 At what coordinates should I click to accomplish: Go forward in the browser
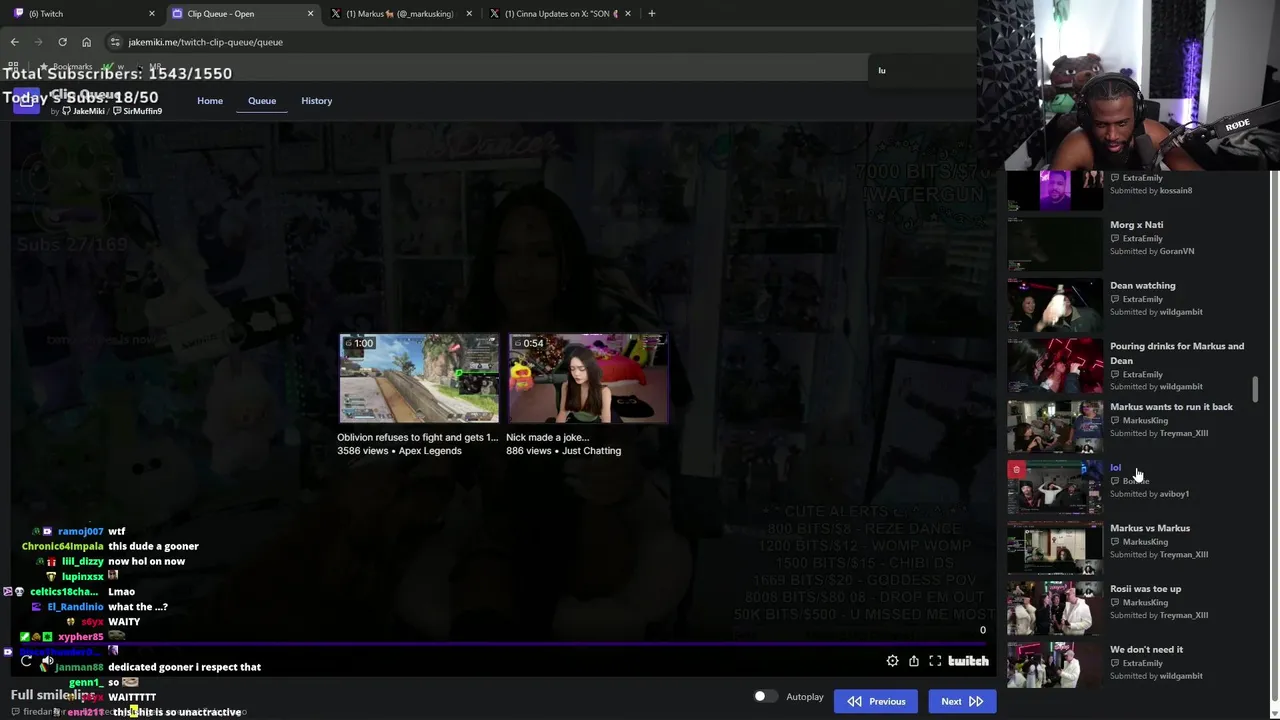pos(38,42)
